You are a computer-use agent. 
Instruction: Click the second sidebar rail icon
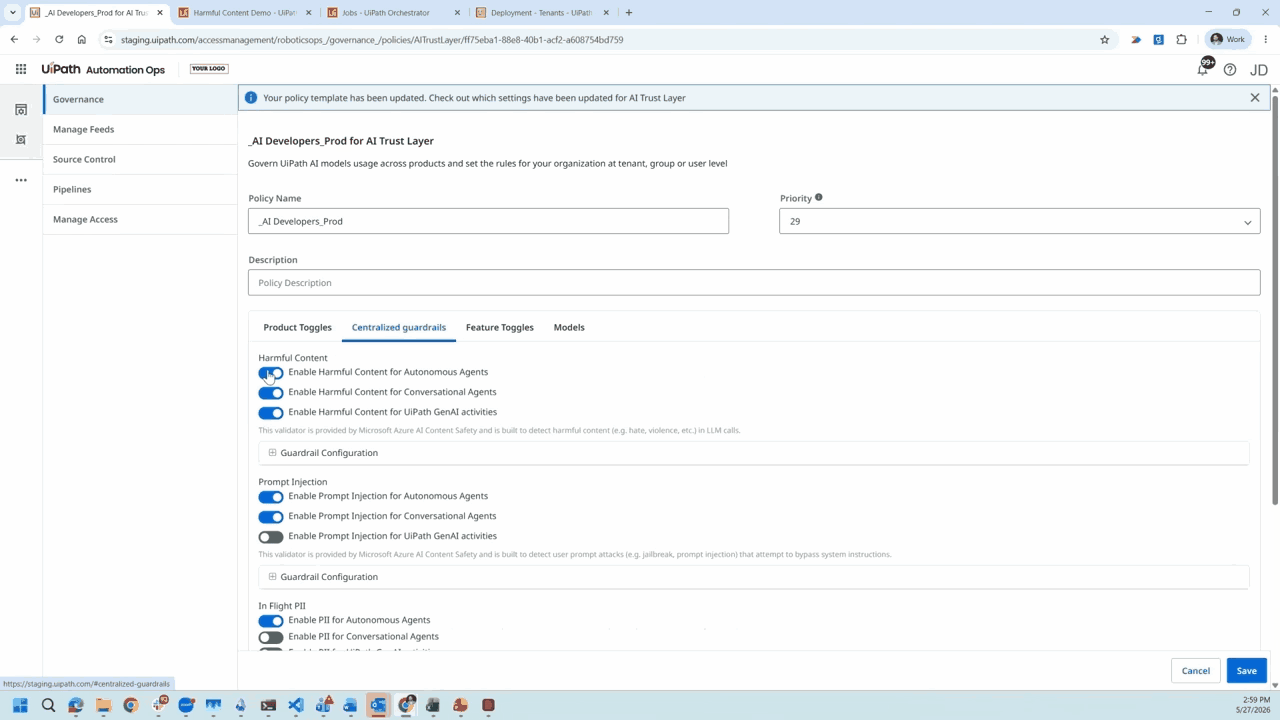(21, 139)
